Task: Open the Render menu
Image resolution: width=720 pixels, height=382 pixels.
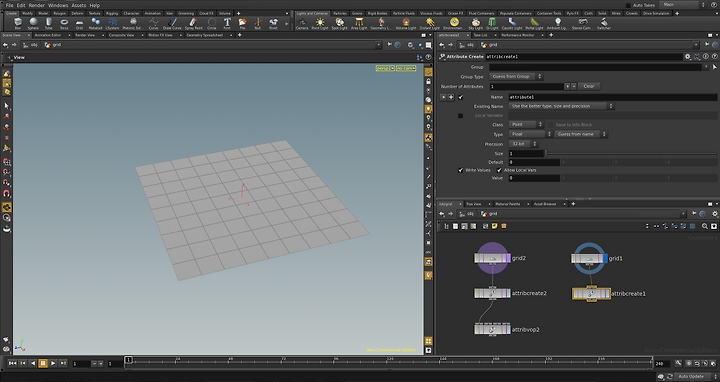Action: [x=37, y=5]
